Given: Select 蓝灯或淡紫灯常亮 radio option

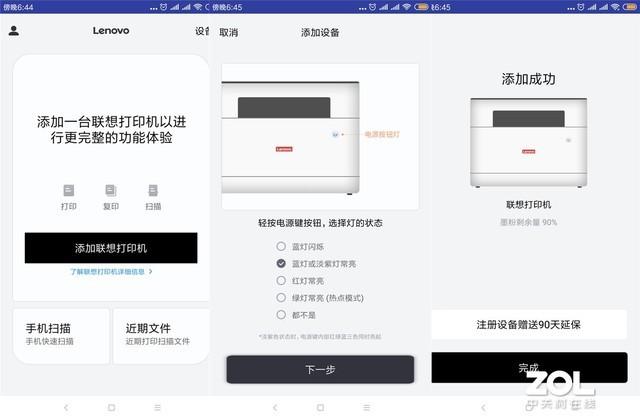Looking at the screenshot, I should pos(281,264).
